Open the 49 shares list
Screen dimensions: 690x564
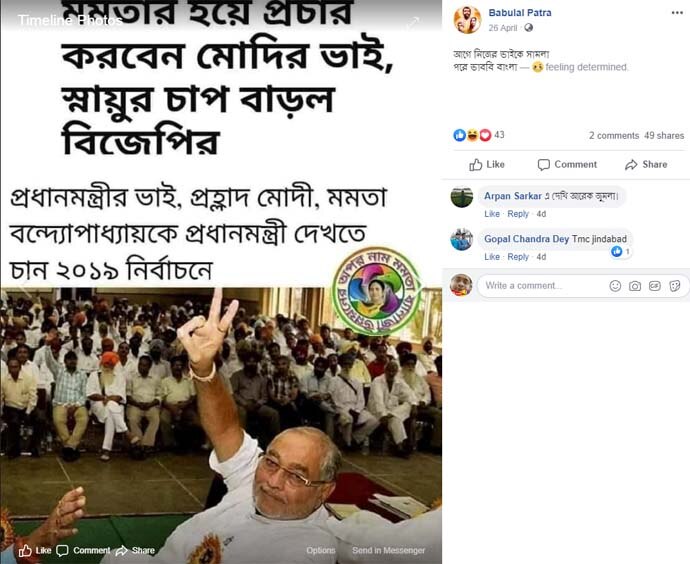click(664, 136)
